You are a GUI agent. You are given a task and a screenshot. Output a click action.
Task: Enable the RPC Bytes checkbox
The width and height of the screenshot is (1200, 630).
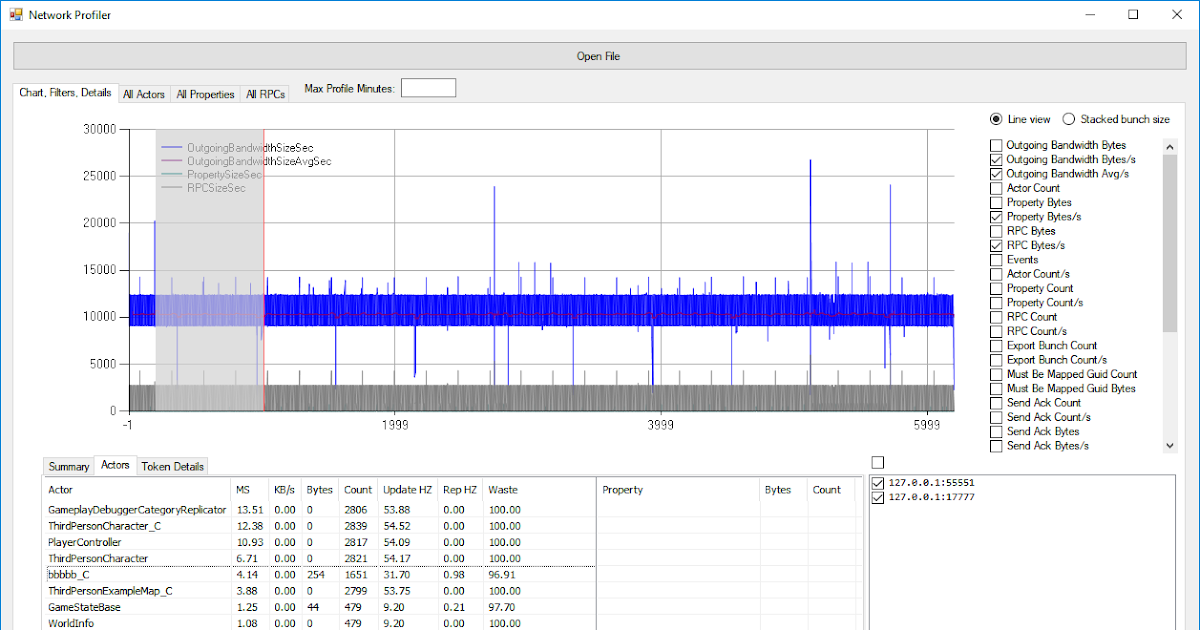(x=996, y=231)
